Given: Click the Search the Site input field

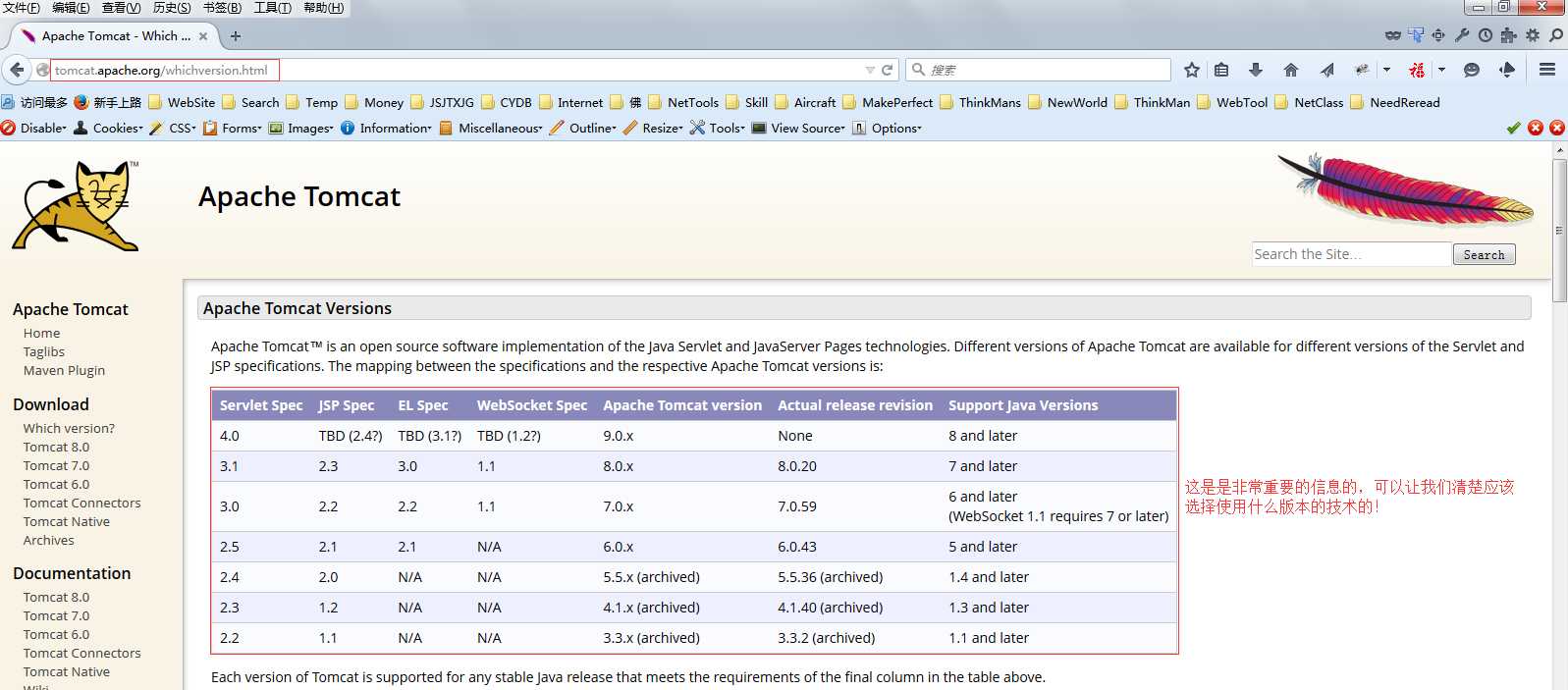Looking at the screenshot, I should click(x=1351, y=254).
